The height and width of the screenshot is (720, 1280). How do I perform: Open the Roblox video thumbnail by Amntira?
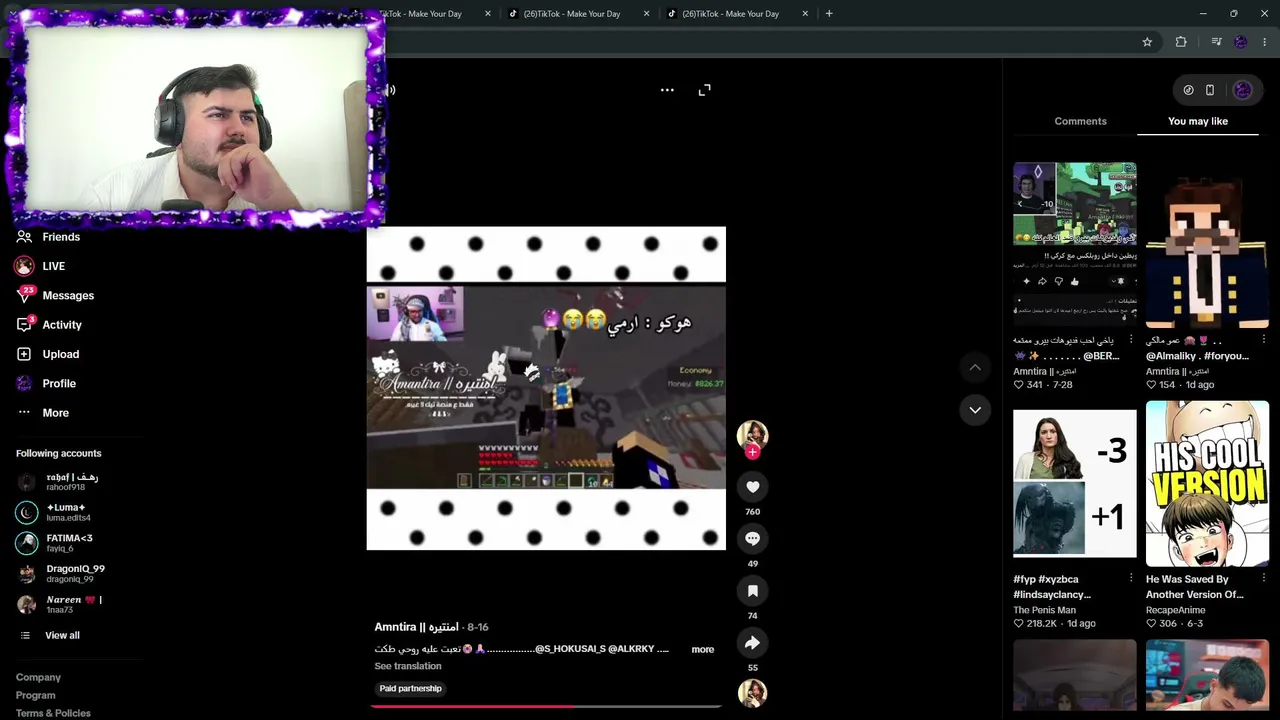tap(1075, 245)
